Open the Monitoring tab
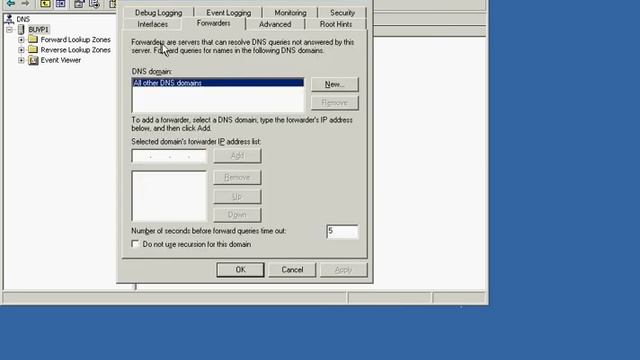Viewport: 640px width, 360px height. tap(290, 13)
